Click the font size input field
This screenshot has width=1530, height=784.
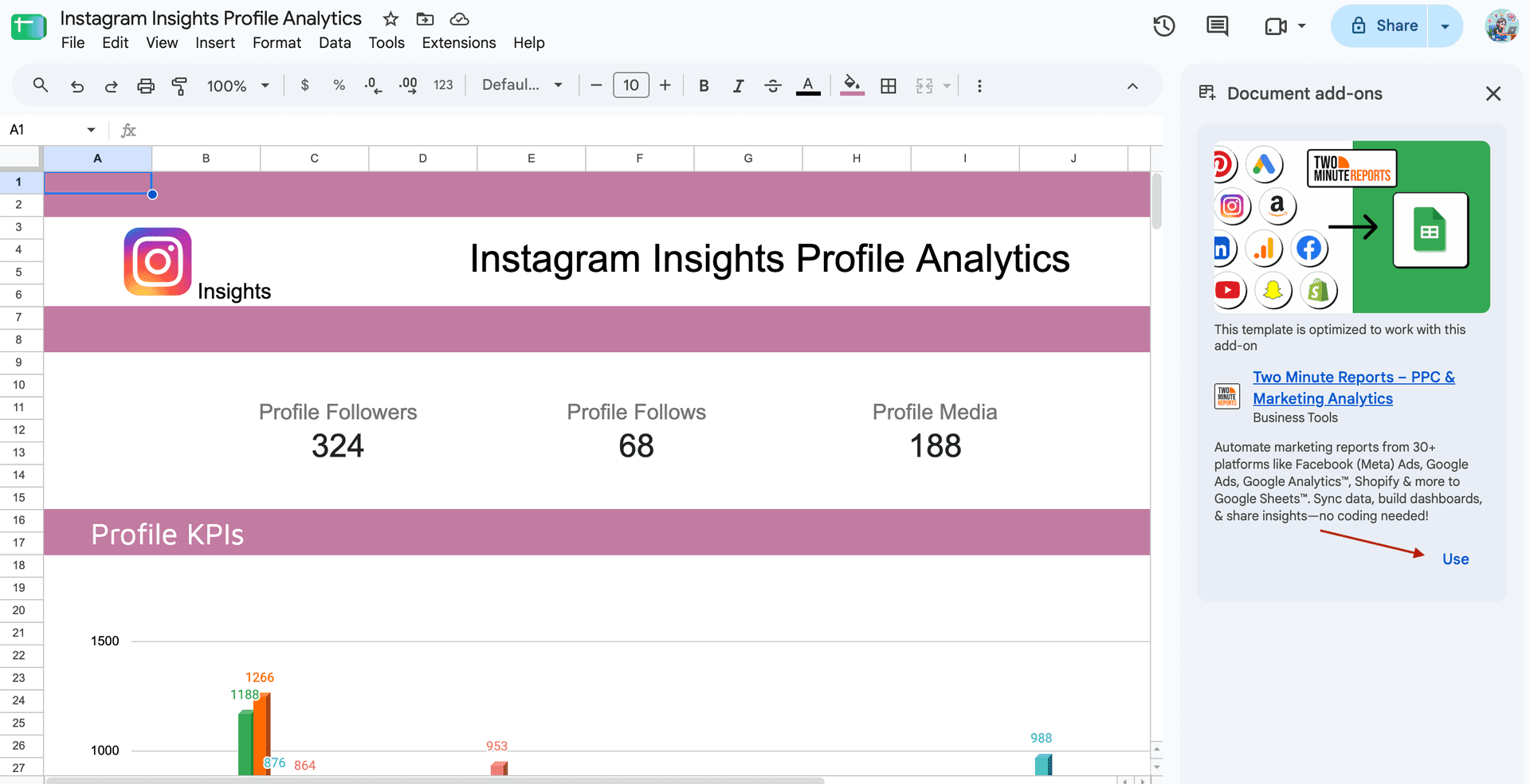pos(631,85)
